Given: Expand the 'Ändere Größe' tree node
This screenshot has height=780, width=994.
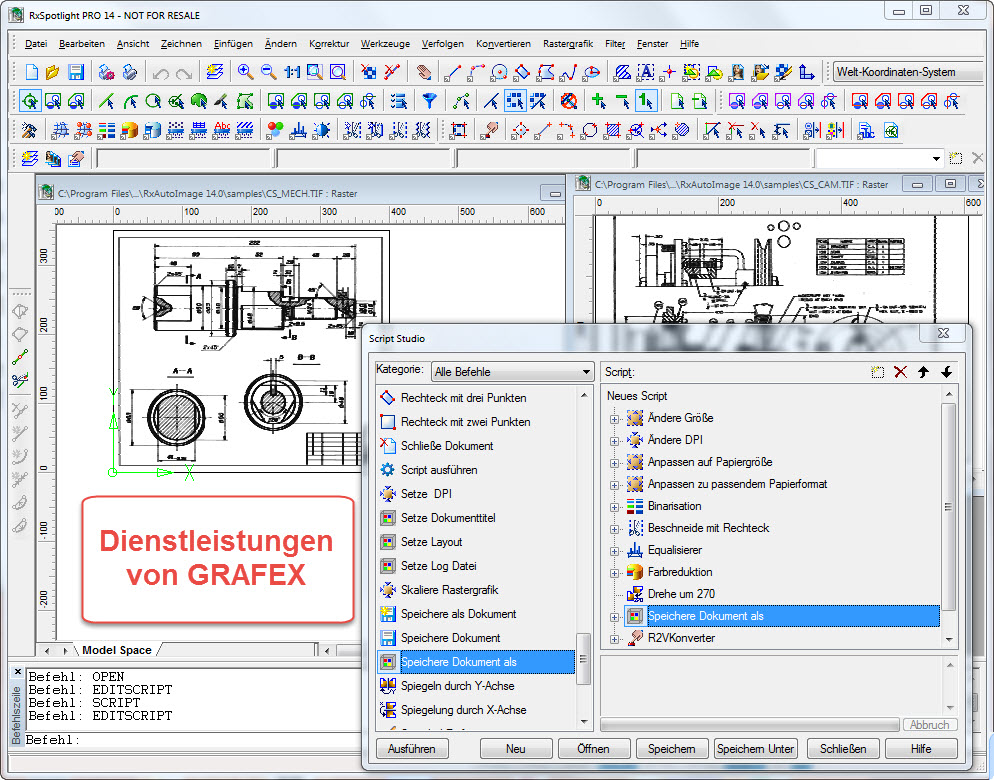Looking at the screenshot, I should pyautogui.click(x=615, y=418).
